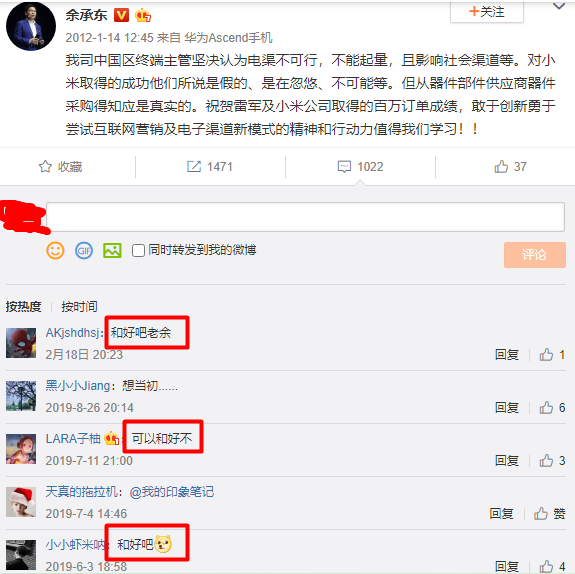Expand the post options chevron at top right
This screenshot has height=574, width=575.
click(x=559, y=6)
